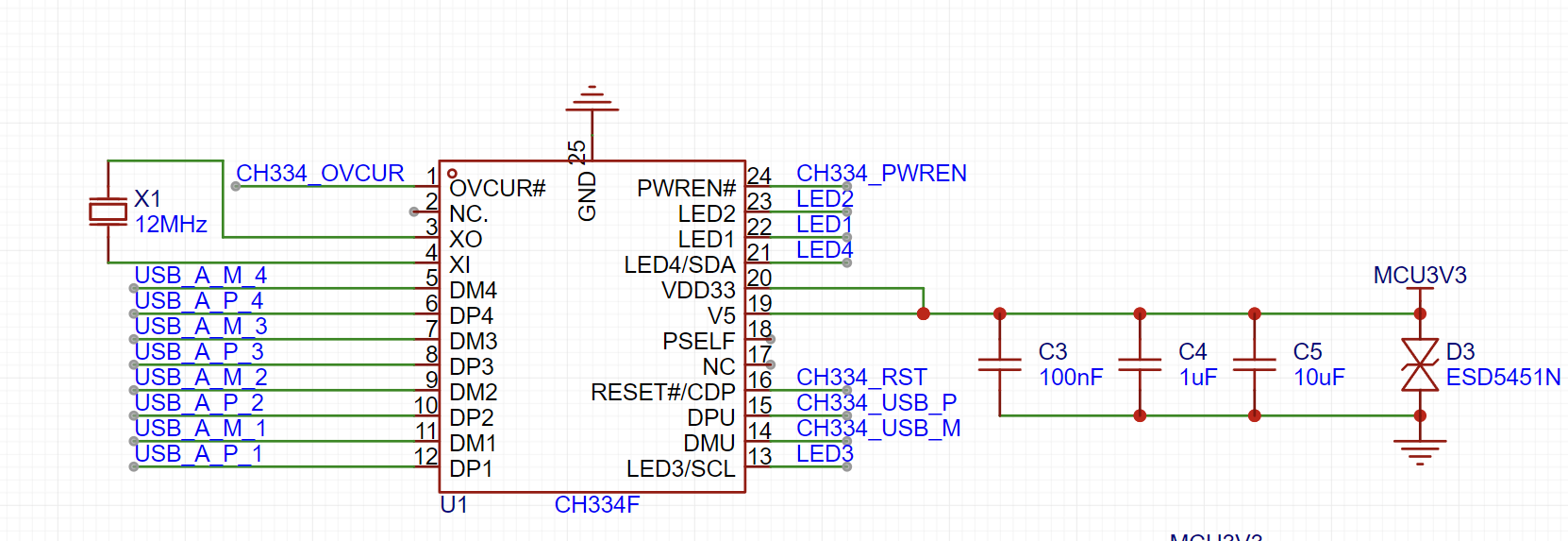
Task: Select the CH334_USB_P net label
Action: (x=876, y=403)
